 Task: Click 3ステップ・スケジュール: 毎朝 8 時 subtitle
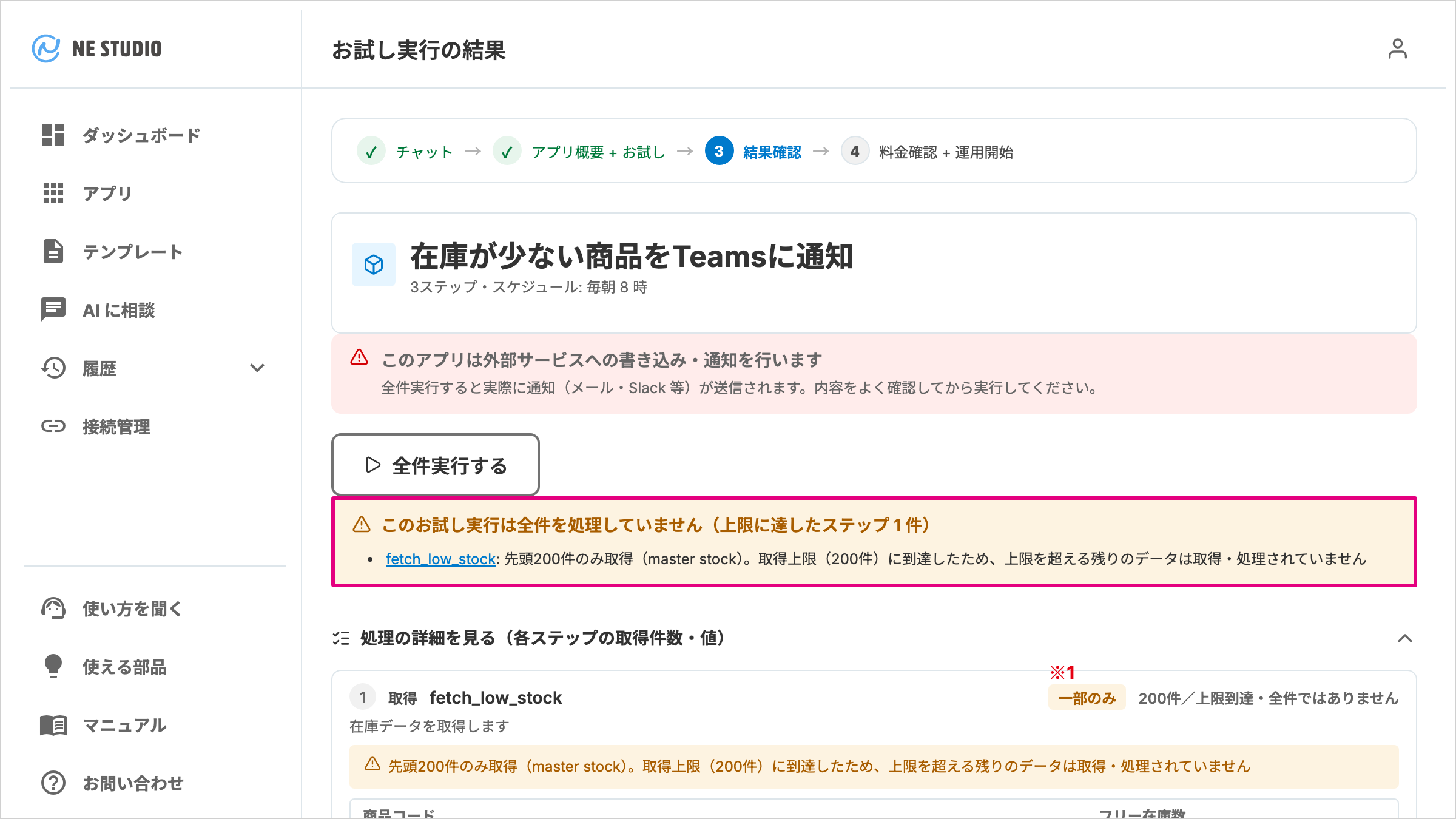pos(529,287)
